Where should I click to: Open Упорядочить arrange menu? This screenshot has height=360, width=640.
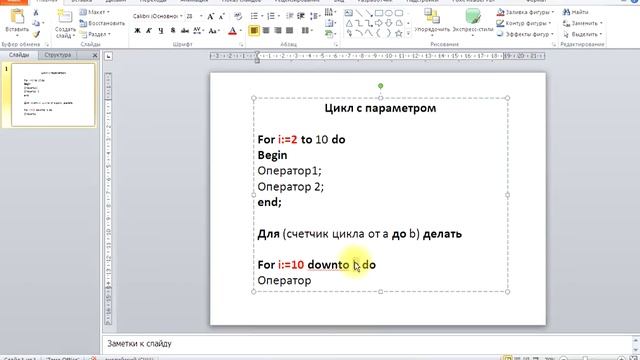[x=432, y=22]
